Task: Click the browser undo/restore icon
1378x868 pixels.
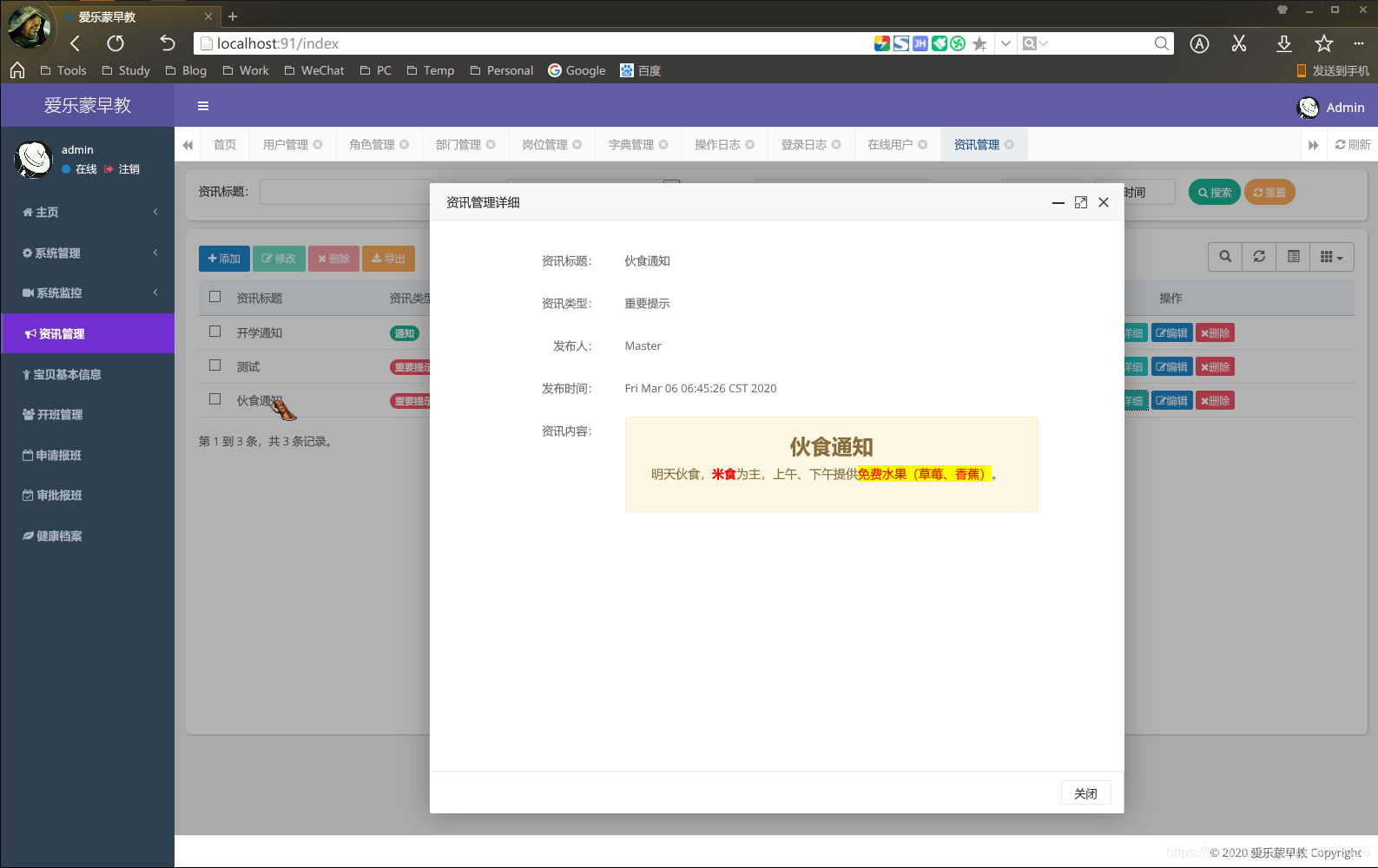Action: [168, 43]
